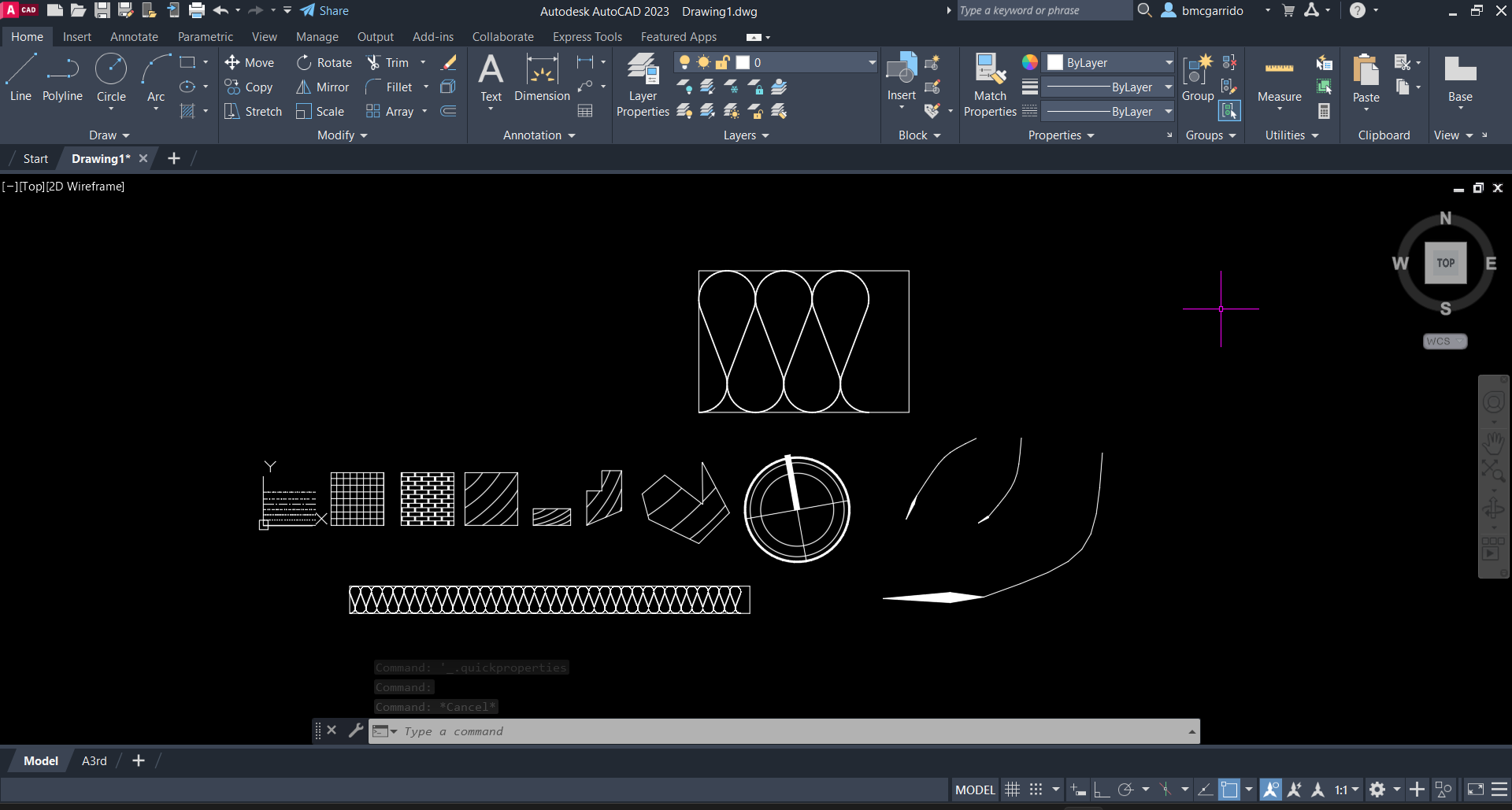The image size is (1512, 810).
Task: Switch to the Annotate ribbon tab
Action: [x=134, y=37]
